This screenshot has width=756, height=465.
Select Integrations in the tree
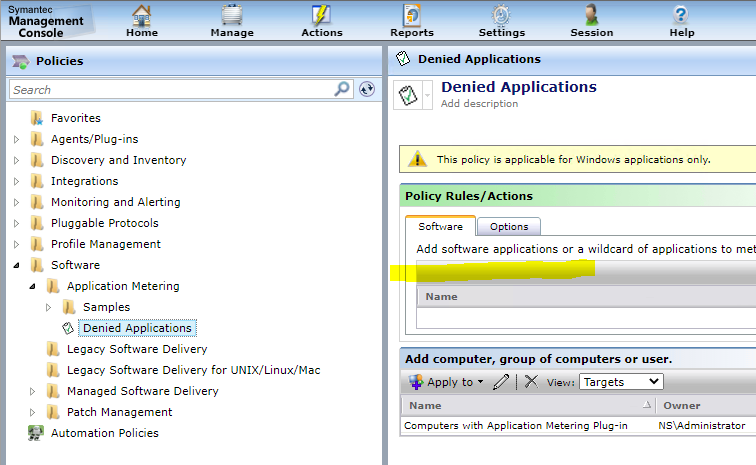(x=84, y=181)
